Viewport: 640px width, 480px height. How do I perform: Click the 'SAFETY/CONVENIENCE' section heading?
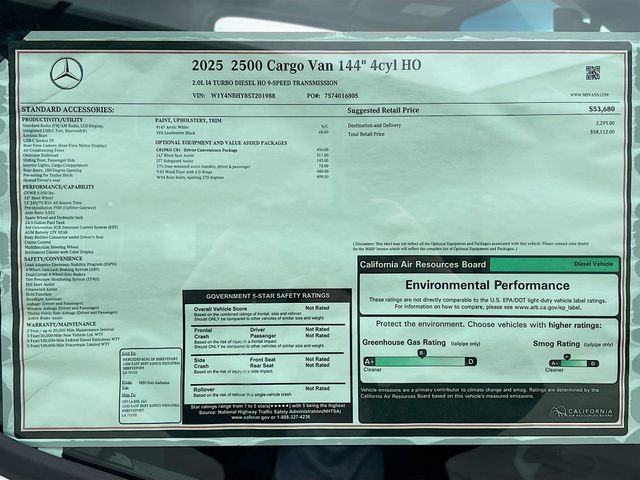pos(53,259)
